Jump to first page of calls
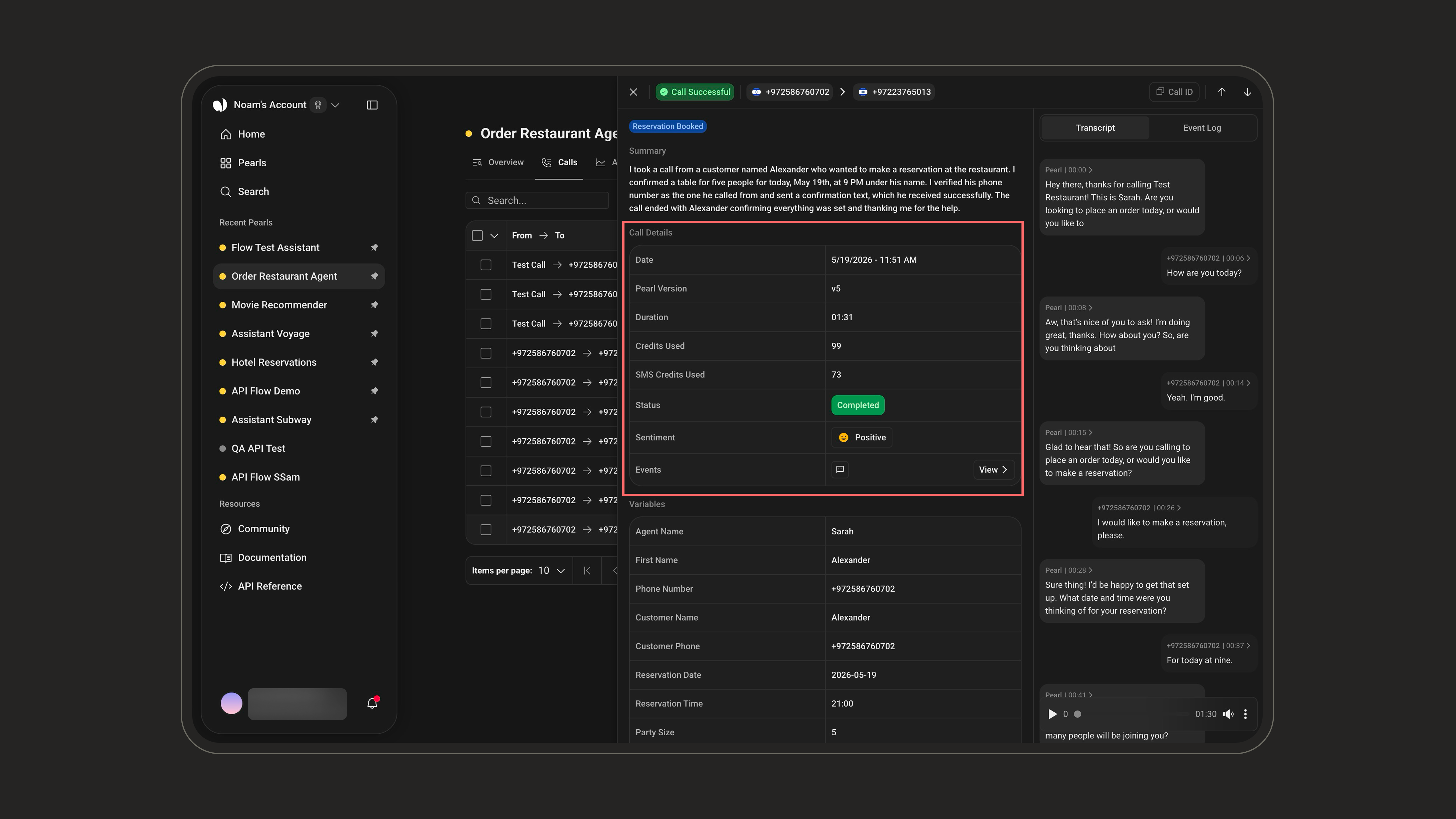The width and height of the screenshot is (1456, 819). click(x=587, y=571)
